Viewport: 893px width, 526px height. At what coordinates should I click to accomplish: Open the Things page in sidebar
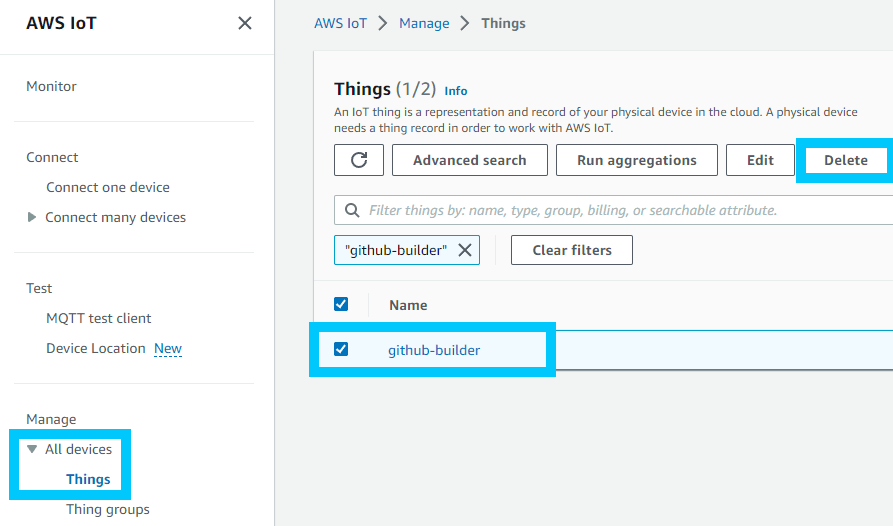[x=88, y=479]
